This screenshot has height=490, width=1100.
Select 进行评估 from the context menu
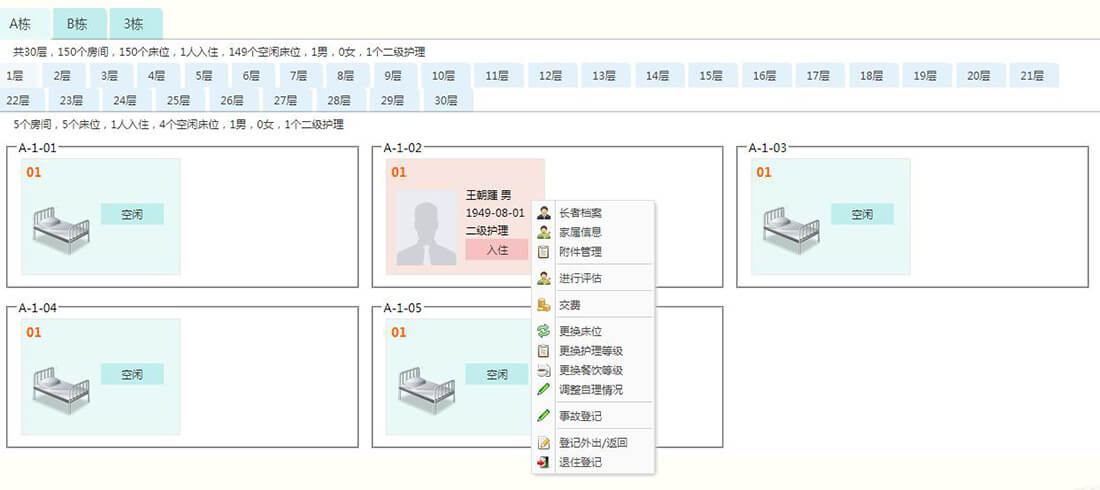[x=580, y=278]
